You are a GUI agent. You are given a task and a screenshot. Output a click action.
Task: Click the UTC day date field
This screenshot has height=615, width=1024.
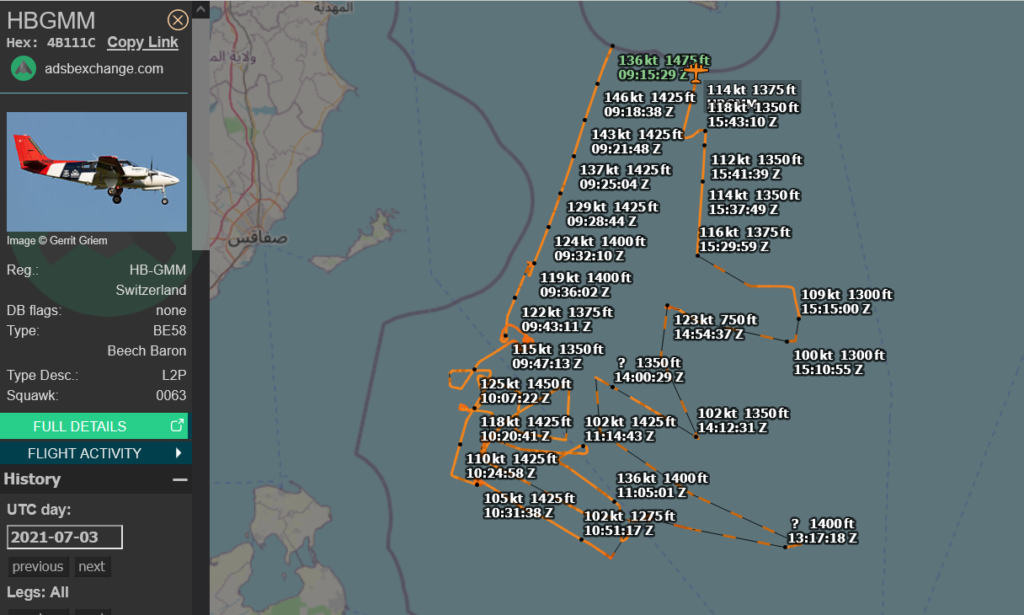(x=64, y=537)
